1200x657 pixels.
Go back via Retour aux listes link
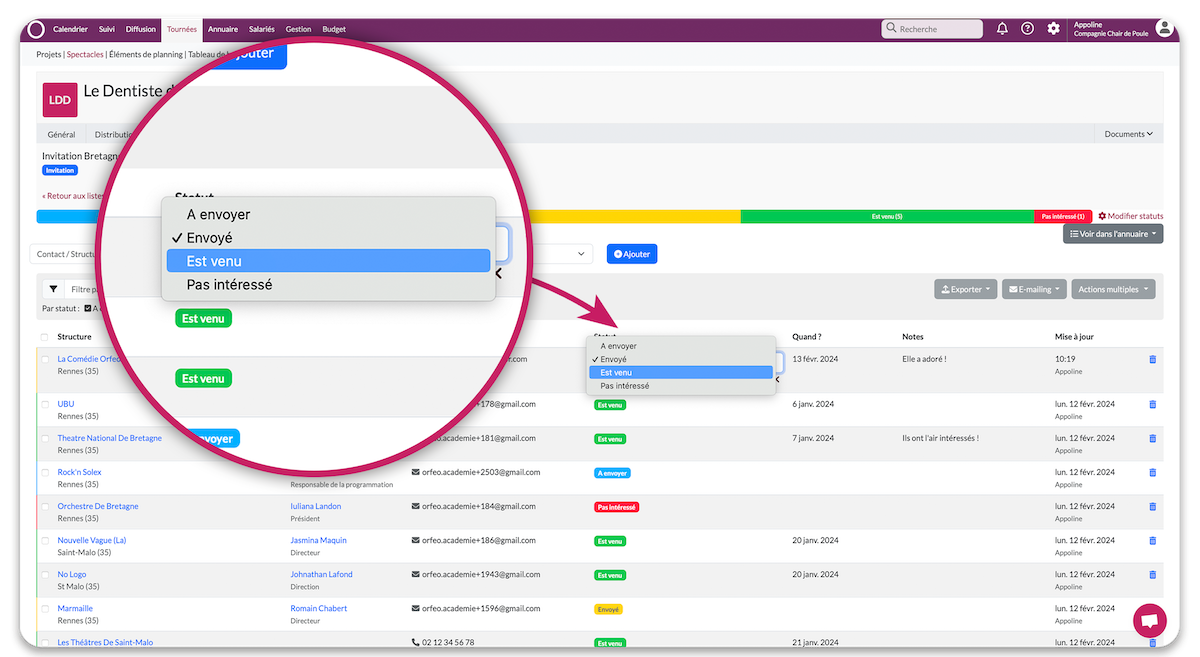click(x=73, y=196)
